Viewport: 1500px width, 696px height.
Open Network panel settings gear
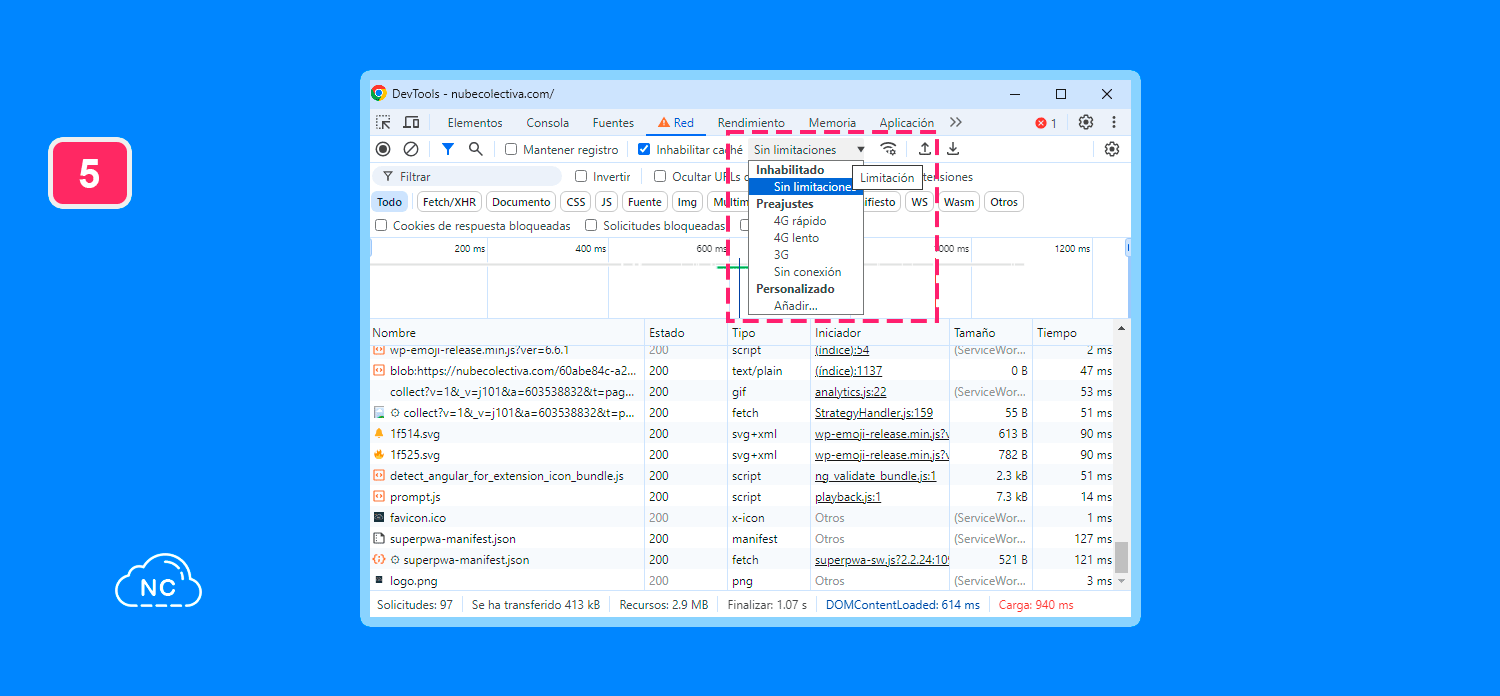pyautogui.click(x=1112, y=149)
